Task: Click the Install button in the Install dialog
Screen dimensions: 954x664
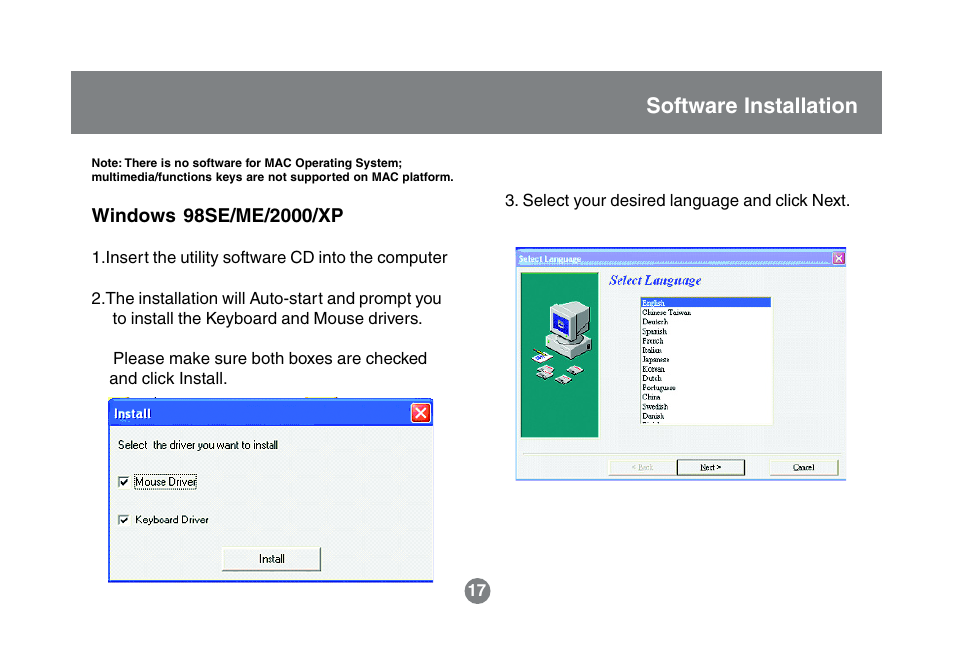Action: point(271,559)
